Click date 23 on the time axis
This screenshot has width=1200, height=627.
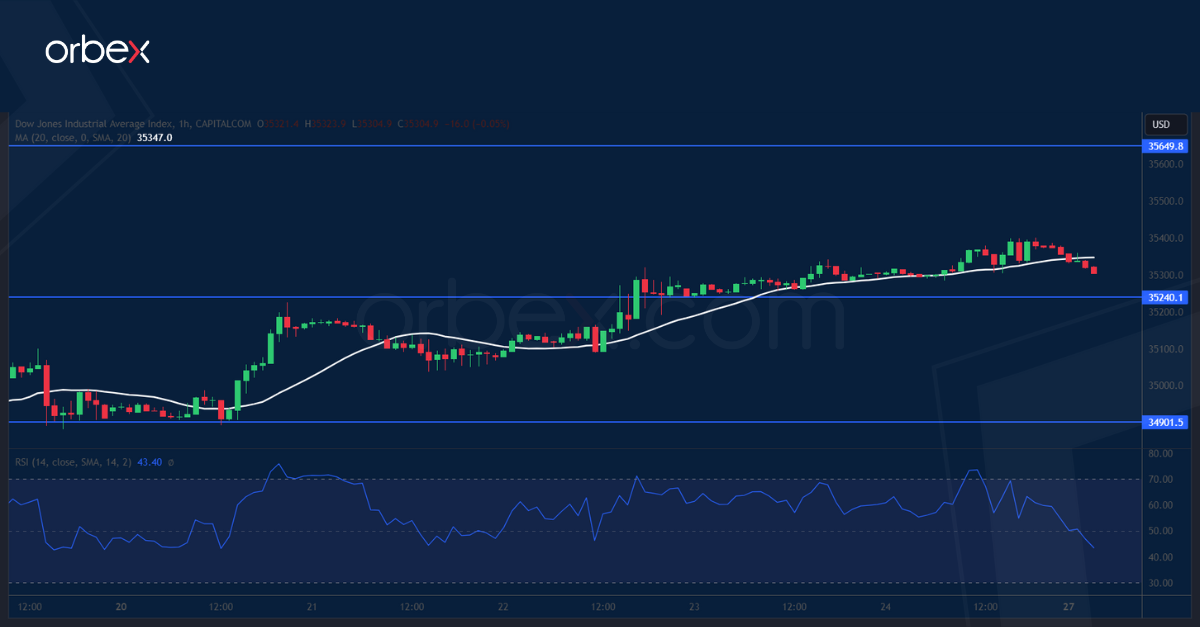(694, 607)
